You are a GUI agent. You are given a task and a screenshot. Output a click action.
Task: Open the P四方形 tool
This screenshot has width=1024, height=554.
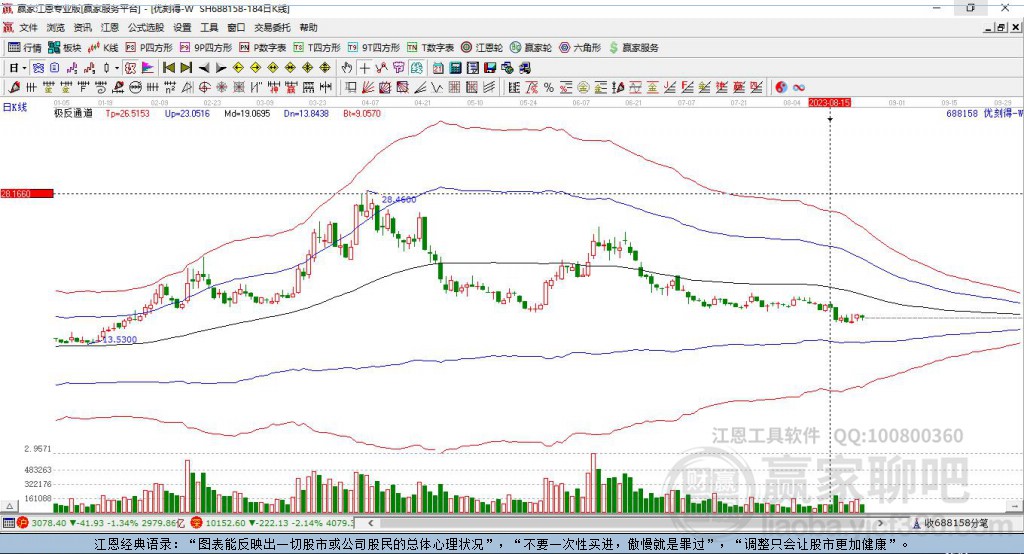[x=149, y=48]
